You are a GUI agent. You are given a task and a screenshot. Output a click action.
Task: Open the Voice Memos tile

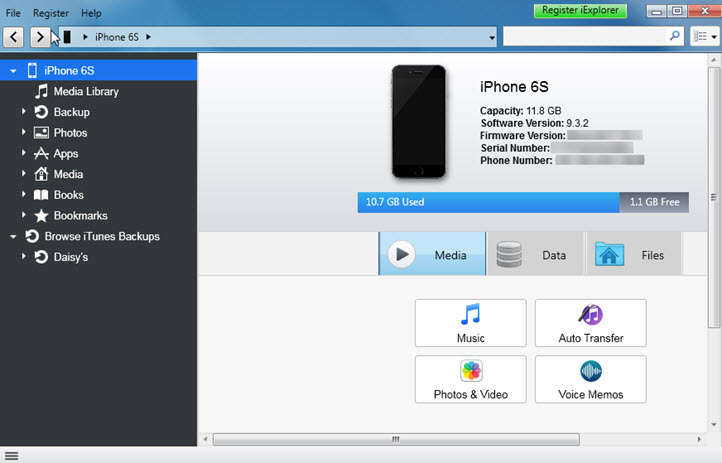(590, 379)
